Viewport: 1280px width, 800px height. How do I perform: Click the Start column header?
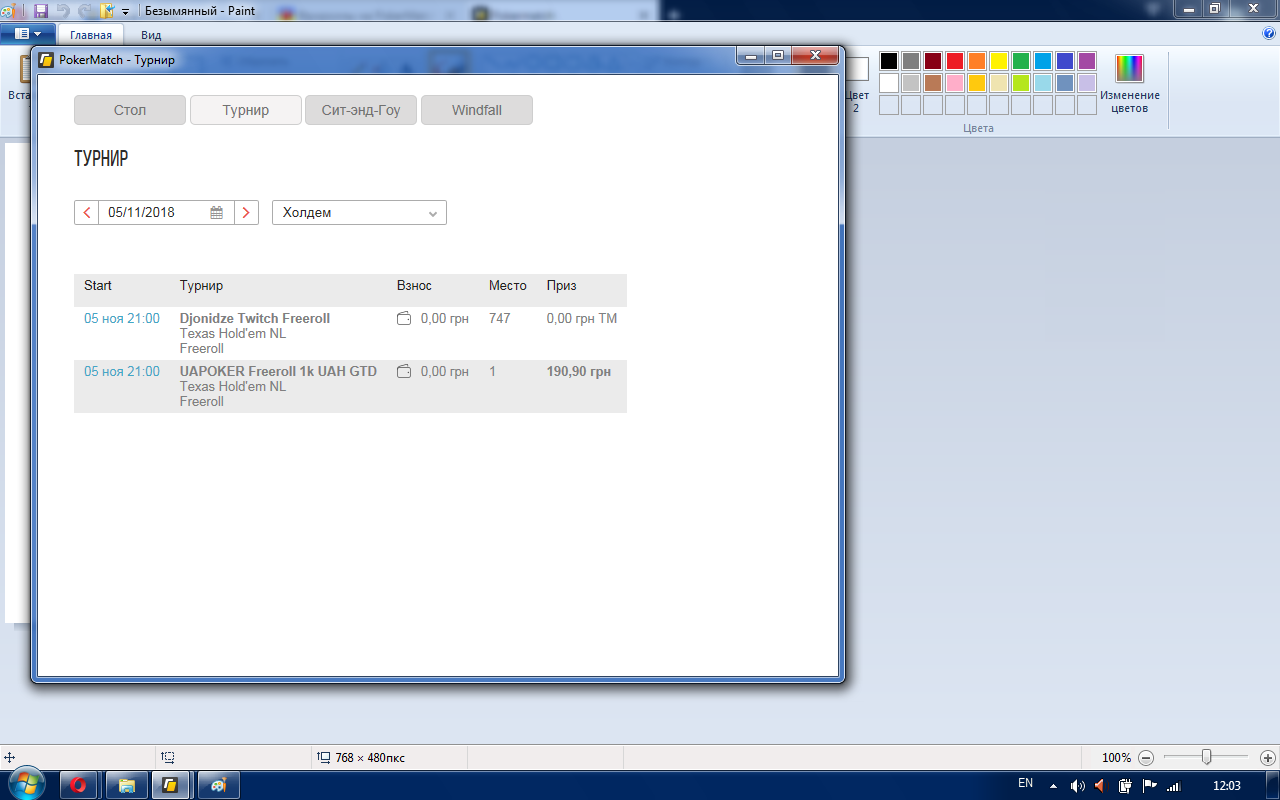[x=98, y=286]
